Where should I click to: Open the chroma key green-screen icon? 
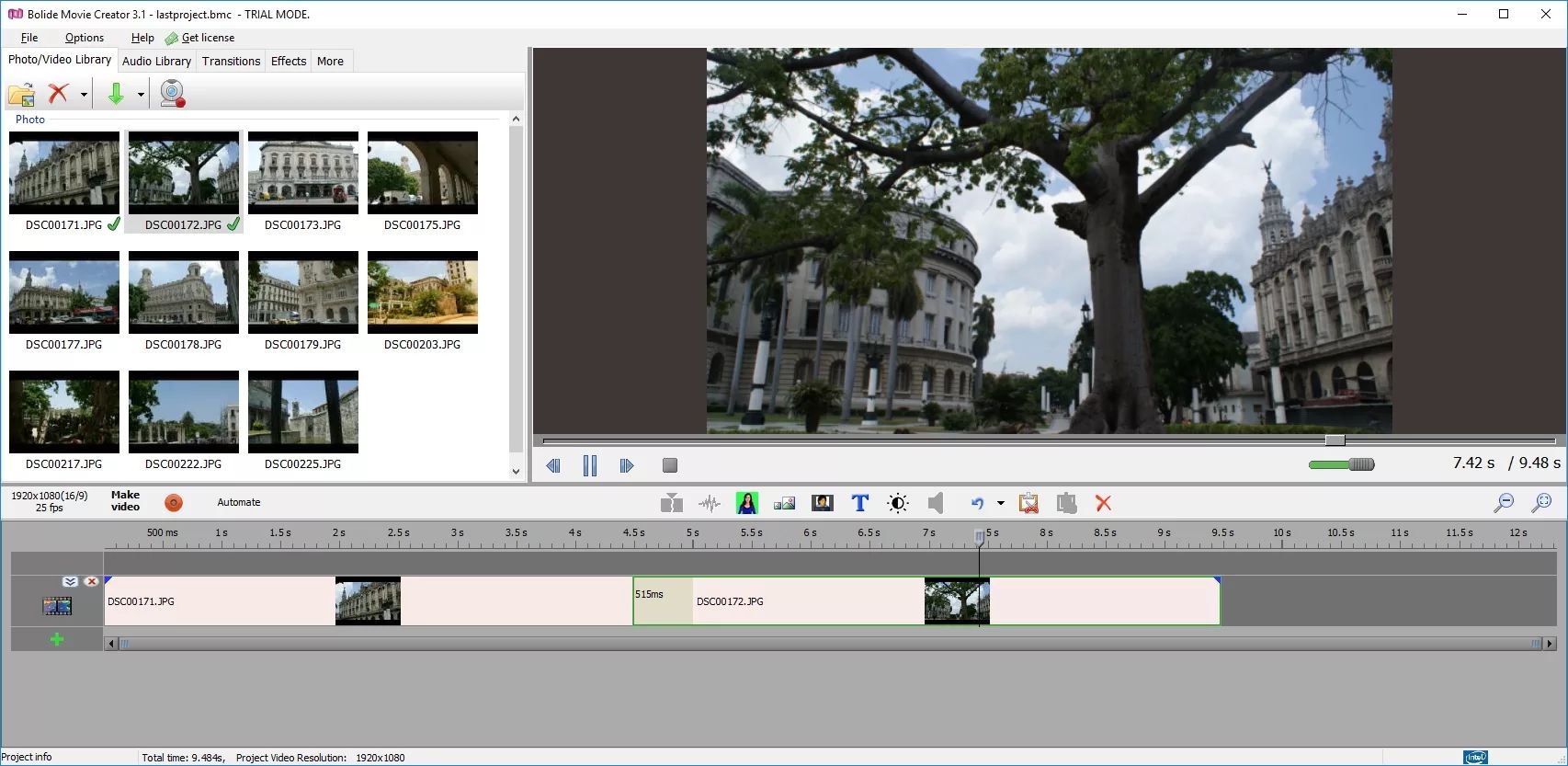click(746, 503)
